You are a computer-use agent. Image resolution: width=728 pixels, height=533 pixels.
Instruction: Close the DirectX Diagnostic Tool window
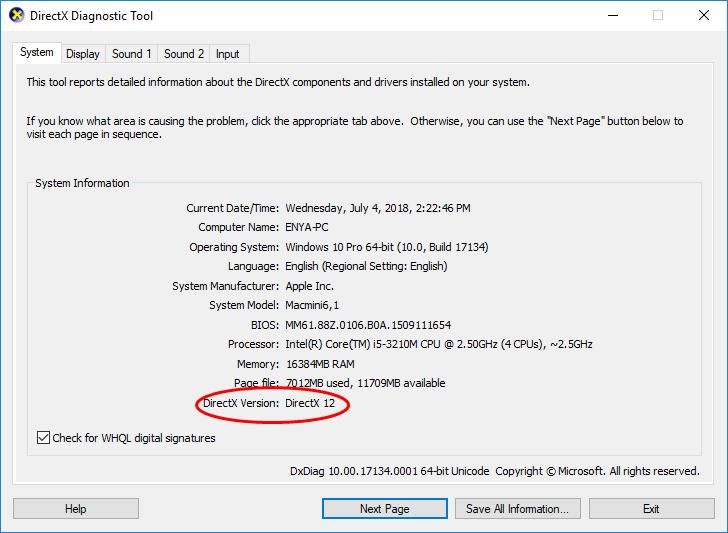click(x=703, y=16)
